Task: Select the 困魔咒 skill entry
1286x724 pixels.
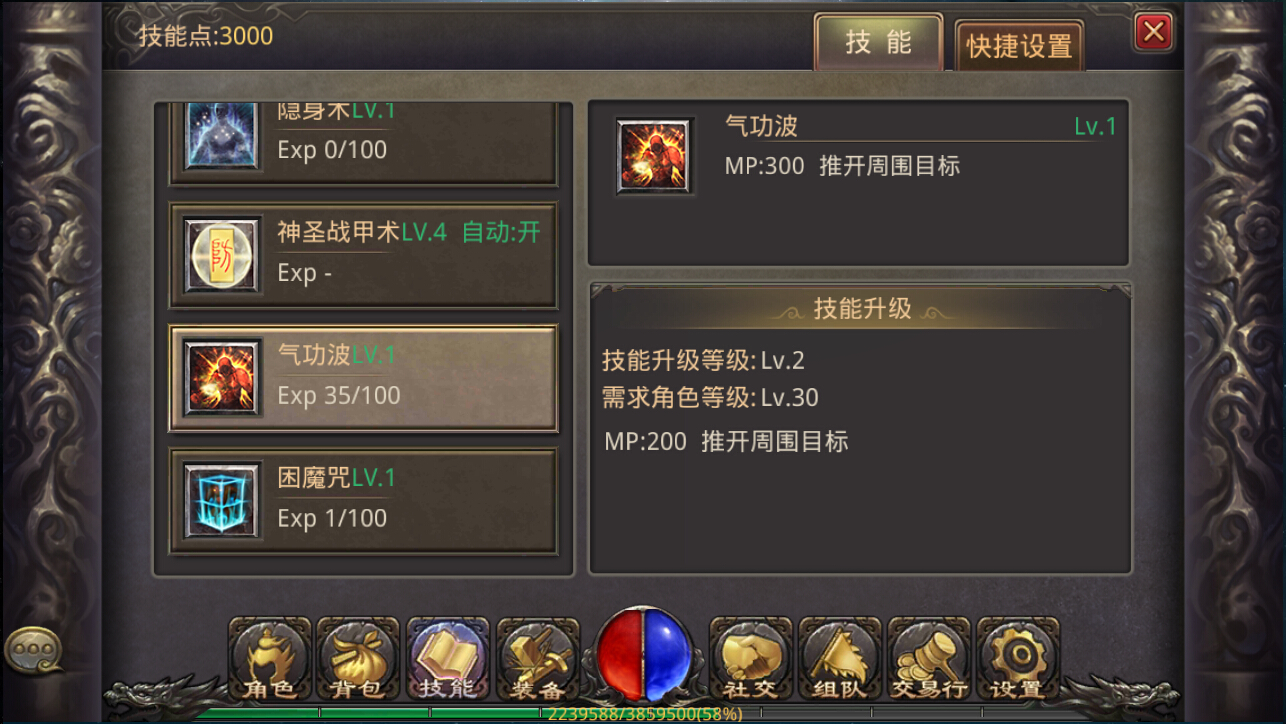Action: (x=363, y=501)
